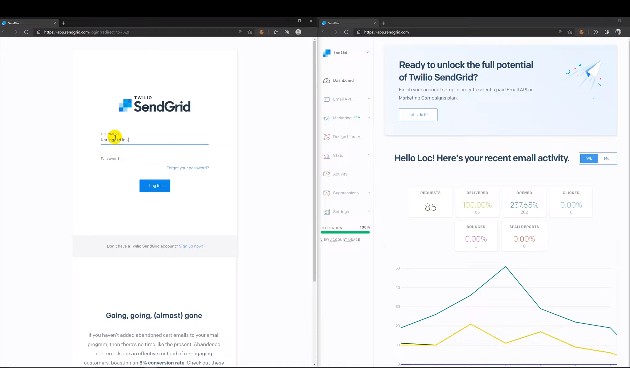Screen dimensions: 630x368
Task: Open the profile avatar in the left browser
Action: [298, 32]
